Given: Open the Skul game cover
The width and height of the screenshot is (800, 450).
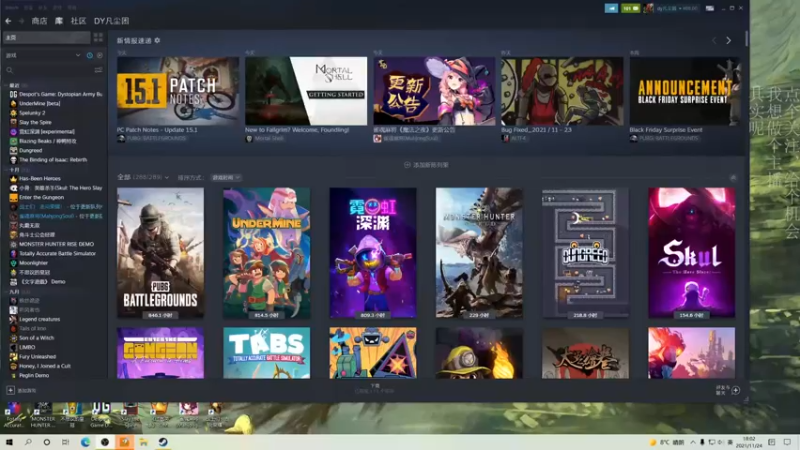Looking at the screenshot, I should [x=692, y=253].
